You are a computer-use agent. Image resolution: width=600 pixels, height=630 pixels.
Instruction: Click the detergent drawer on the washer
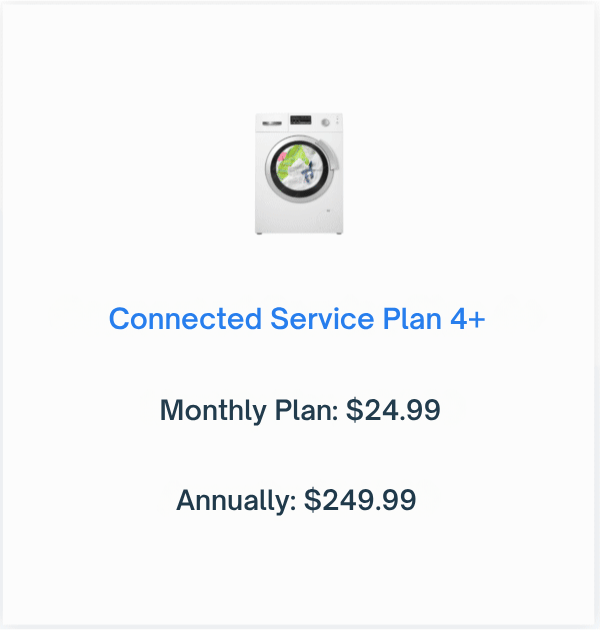(272, 123)
